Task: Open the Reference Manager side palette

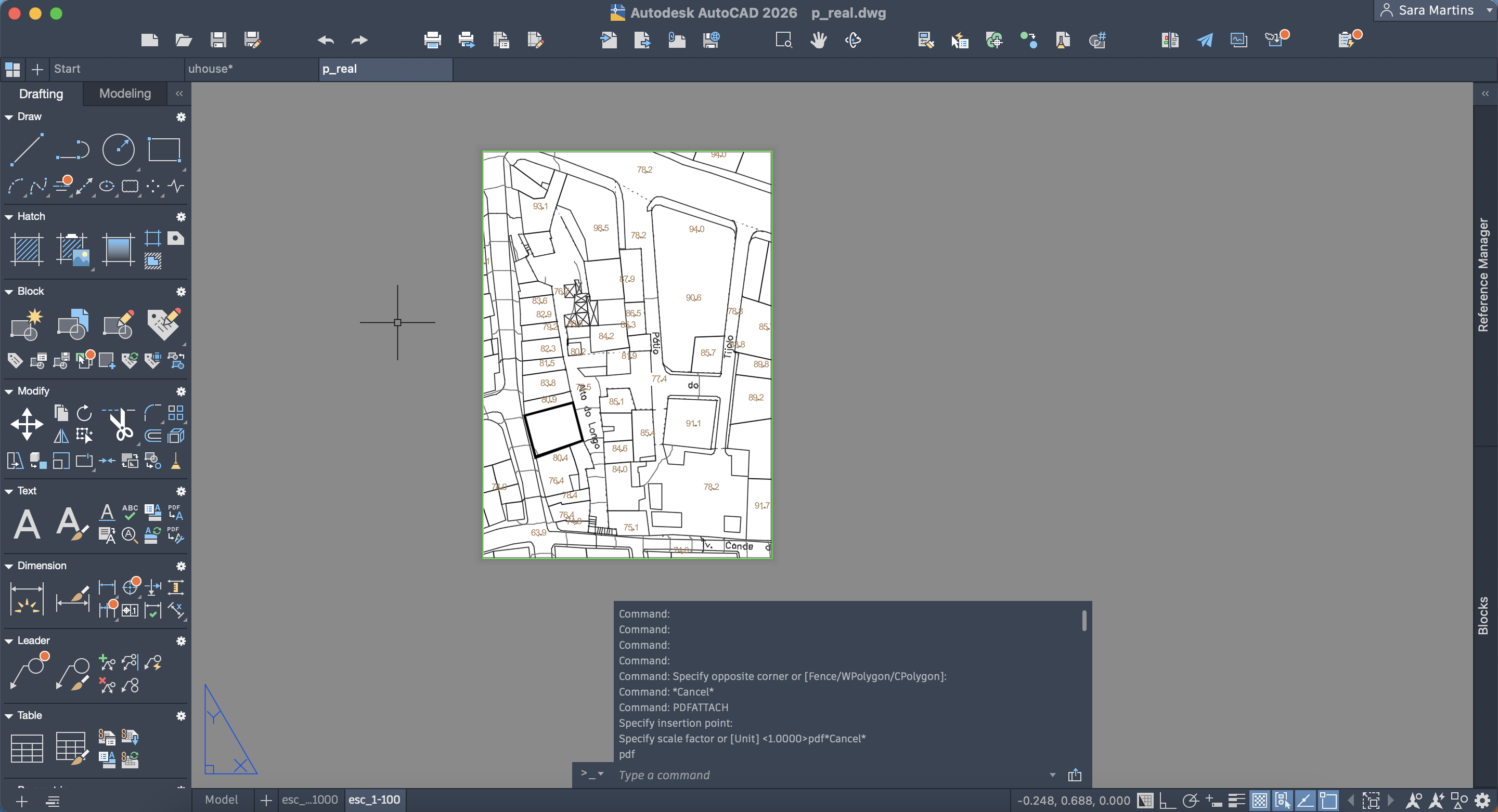Action: [x=1483, y=275]
